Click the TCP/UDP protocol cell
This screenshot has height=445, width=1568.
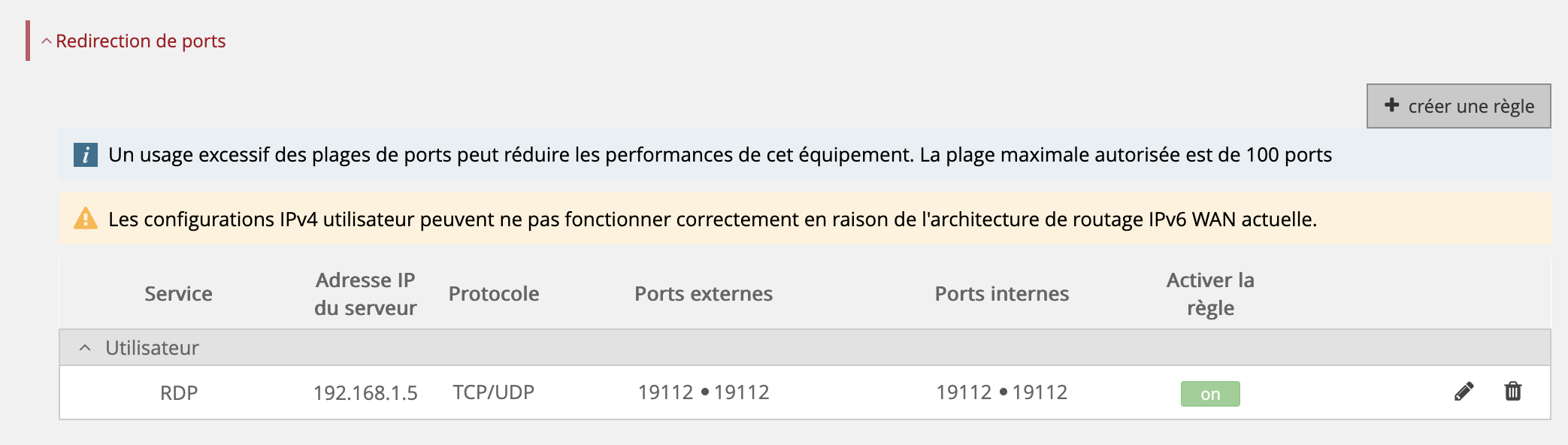(x=494, y=392)
